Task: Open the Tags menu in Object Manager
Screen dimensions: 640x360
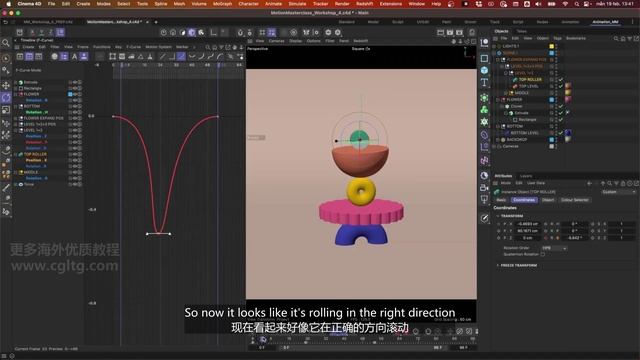Action: 558,38
